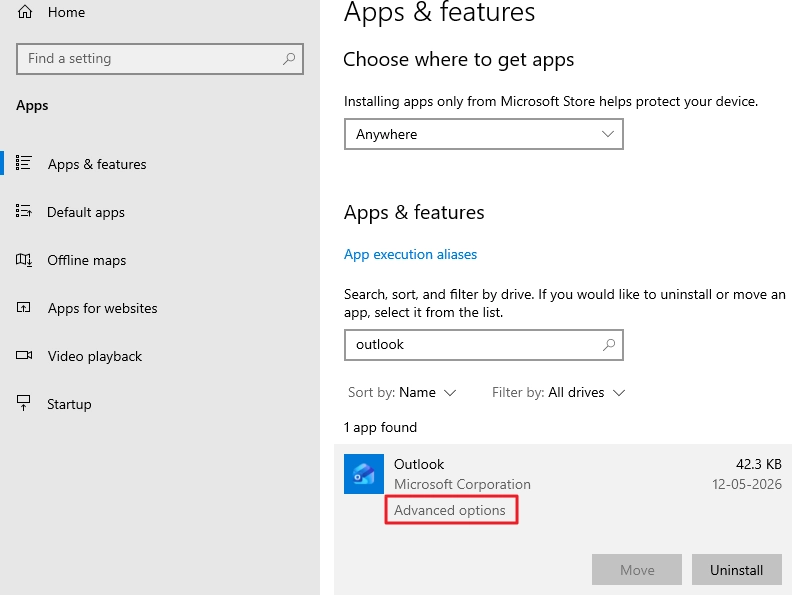Click the Video playback camera icon

point(24,355)
